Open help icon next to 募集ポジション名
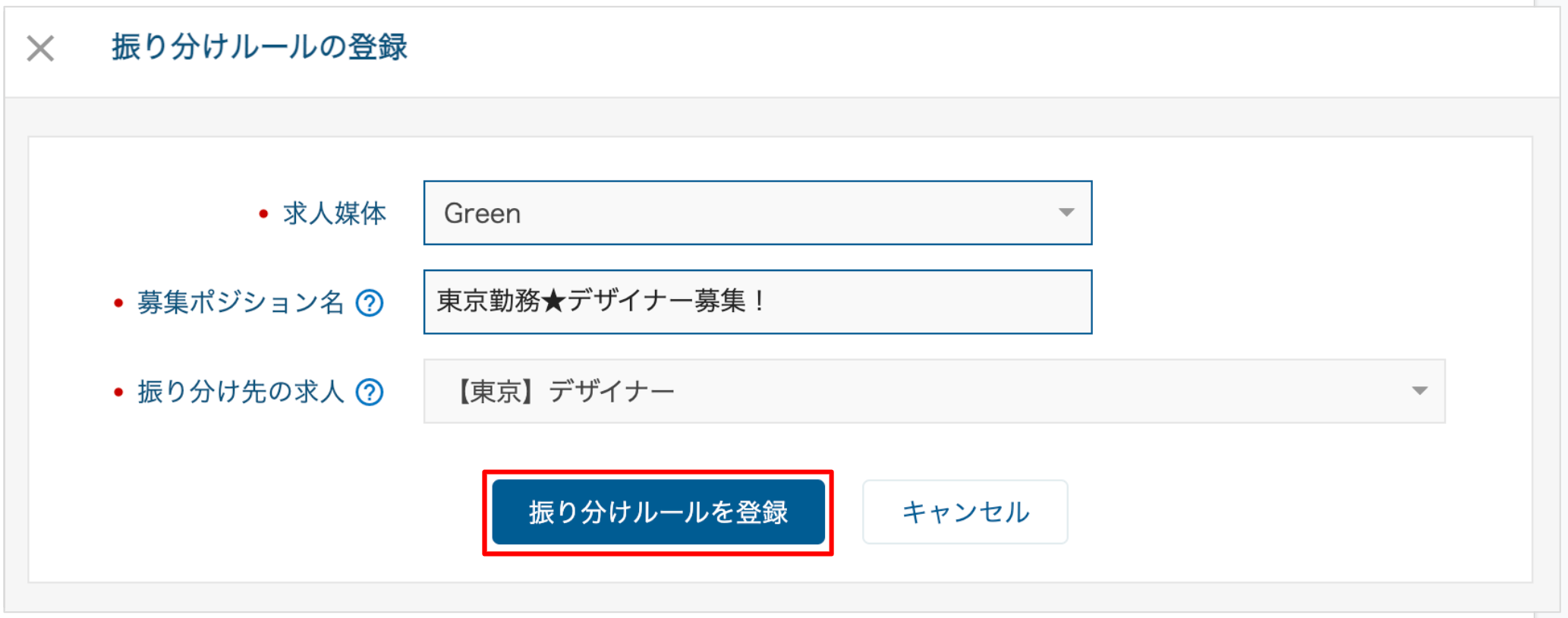 click(370, 303)
